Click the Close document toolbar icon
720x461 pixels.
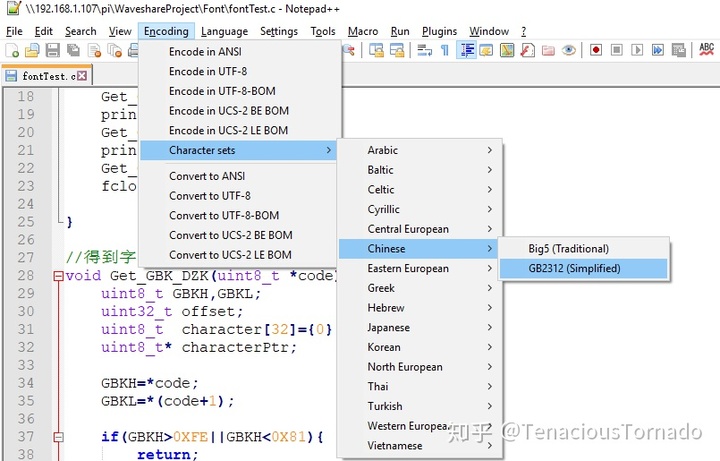(x=94, y=50)
